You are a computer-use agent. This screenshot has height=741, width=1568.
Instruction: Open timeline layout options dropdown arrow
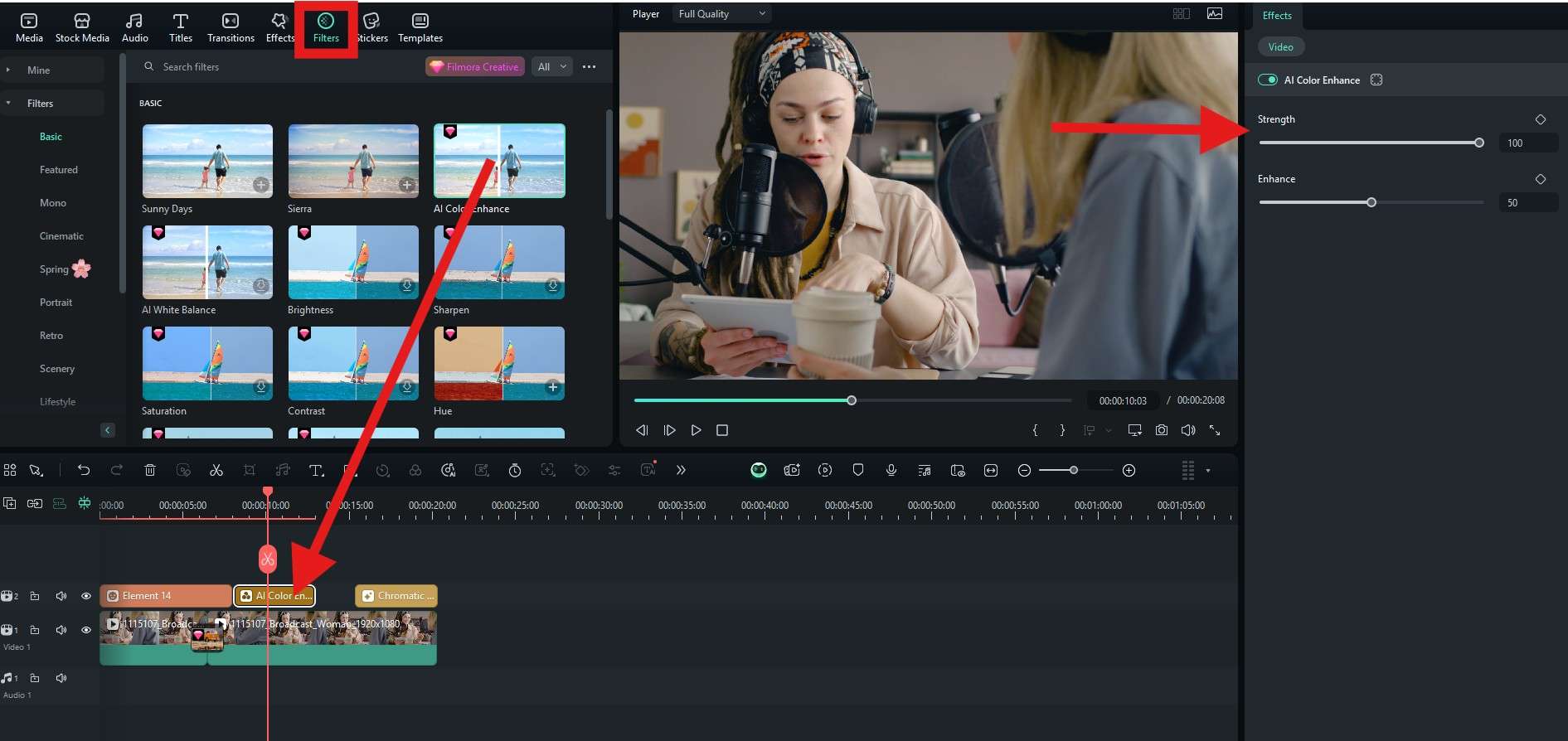[x=1208, y=470]
